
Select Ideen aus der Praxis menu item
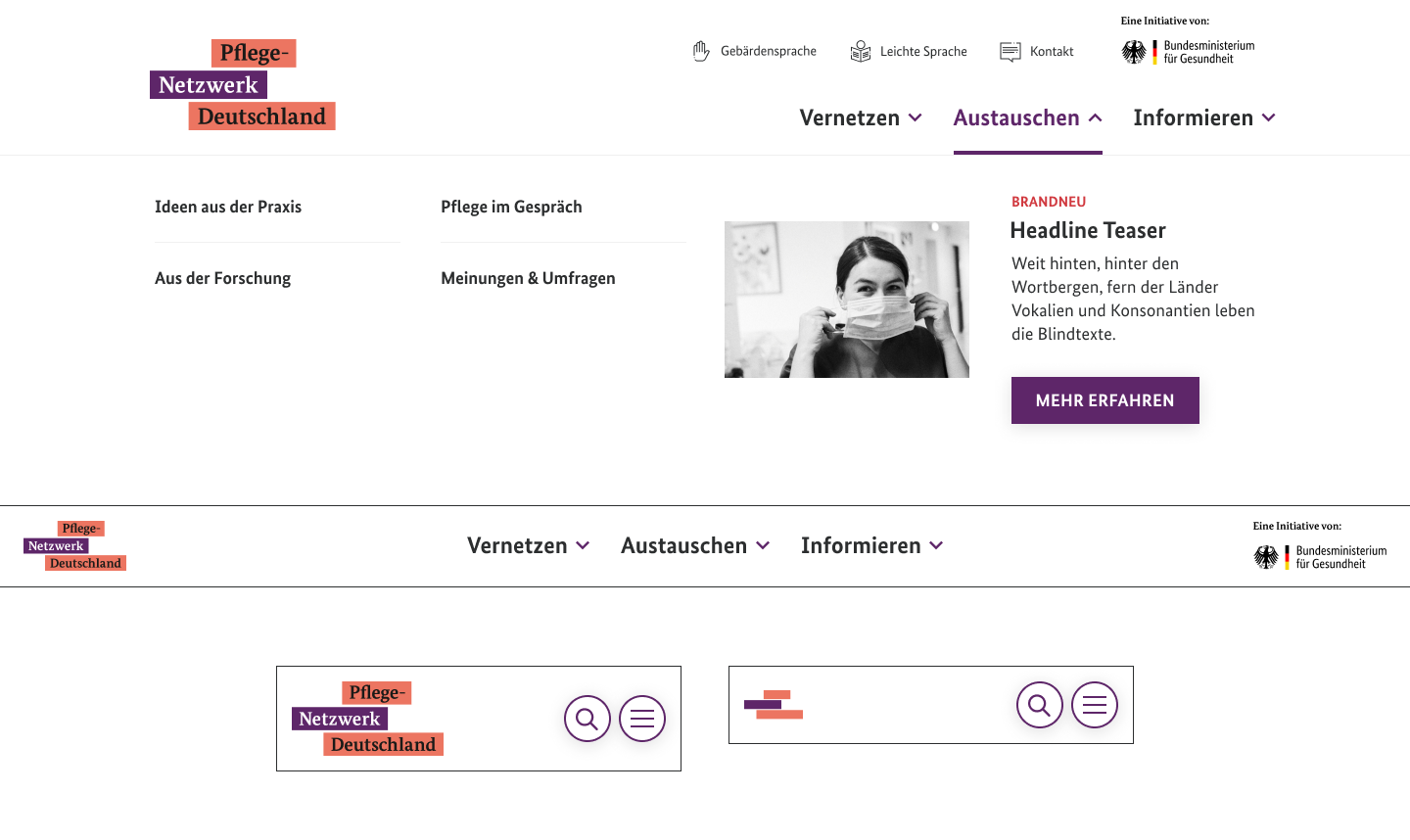pyautogui.click(x=228, y=207)
